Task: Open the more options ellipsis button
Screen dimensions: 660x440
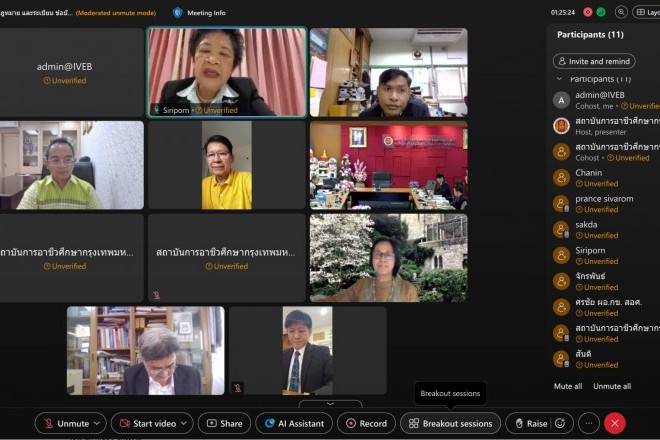Action: [x=589, y=423]
